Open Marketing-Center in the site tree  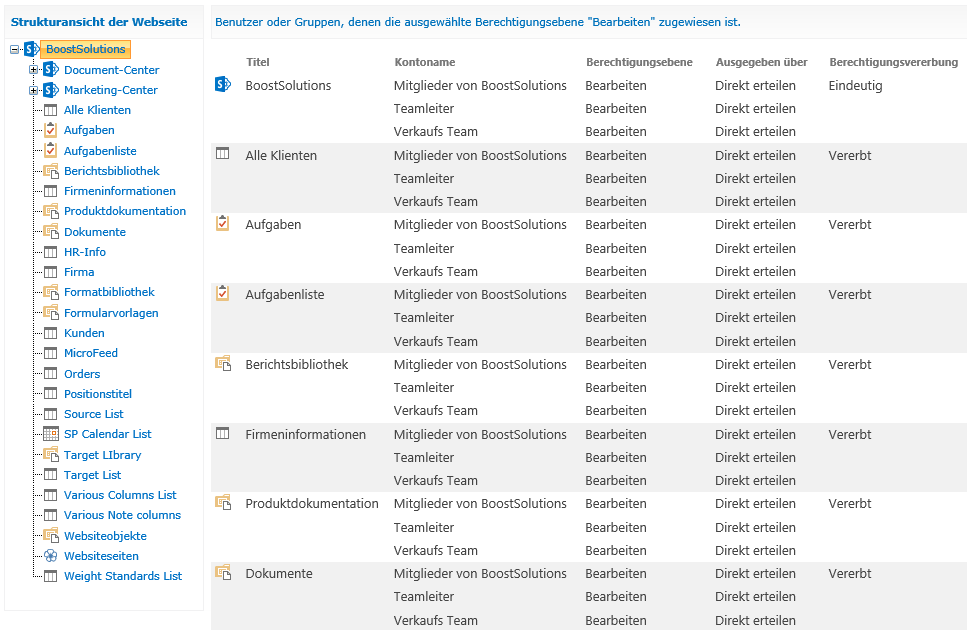pyautogui.click(x=111, y=90)
